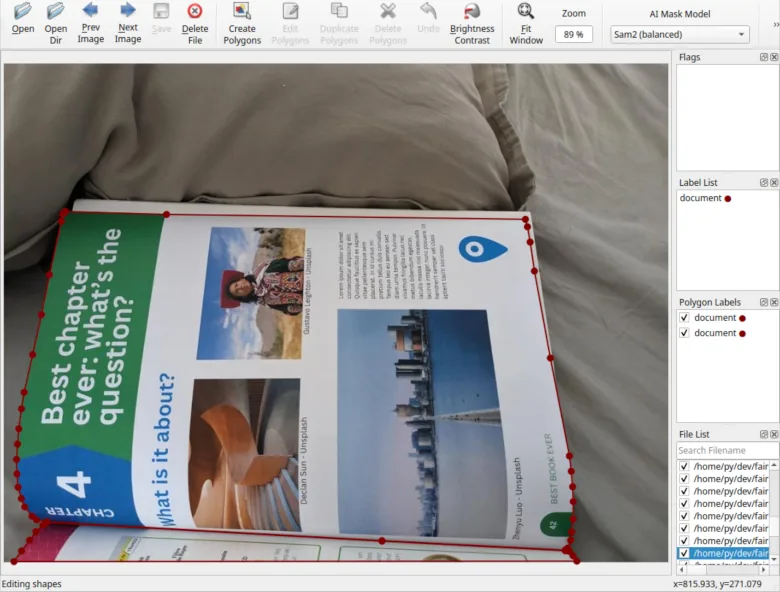Select document in the Label List

pos(700,198)
